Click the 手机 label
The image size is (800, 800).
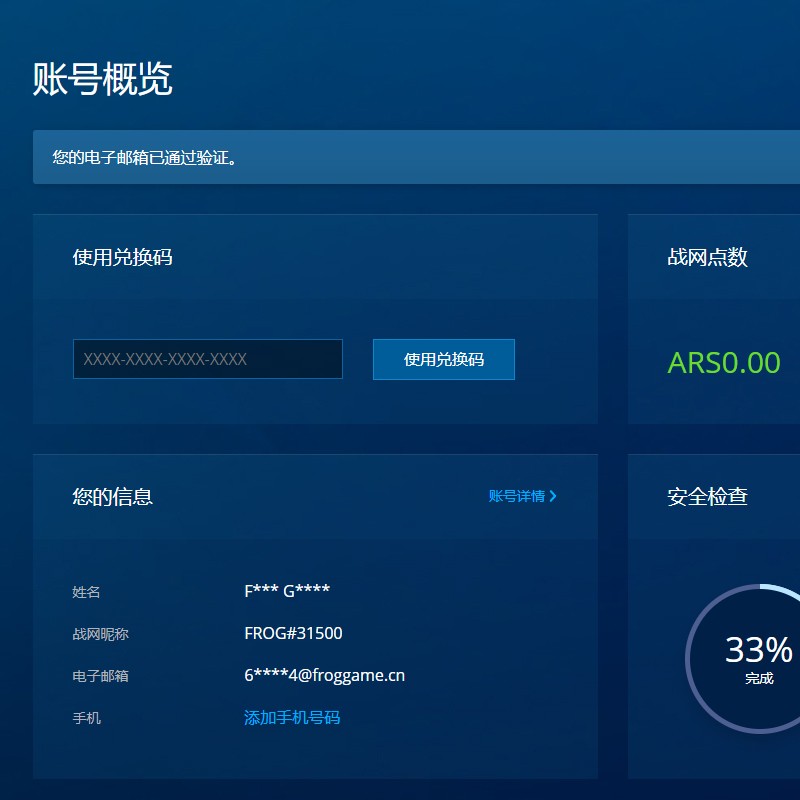87,718
